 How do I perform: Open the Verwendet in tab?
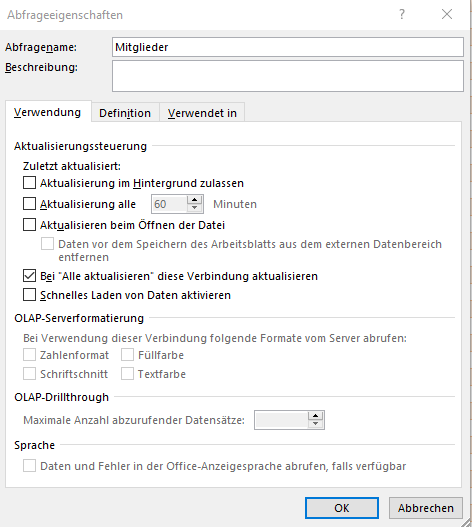pos(202,113)
